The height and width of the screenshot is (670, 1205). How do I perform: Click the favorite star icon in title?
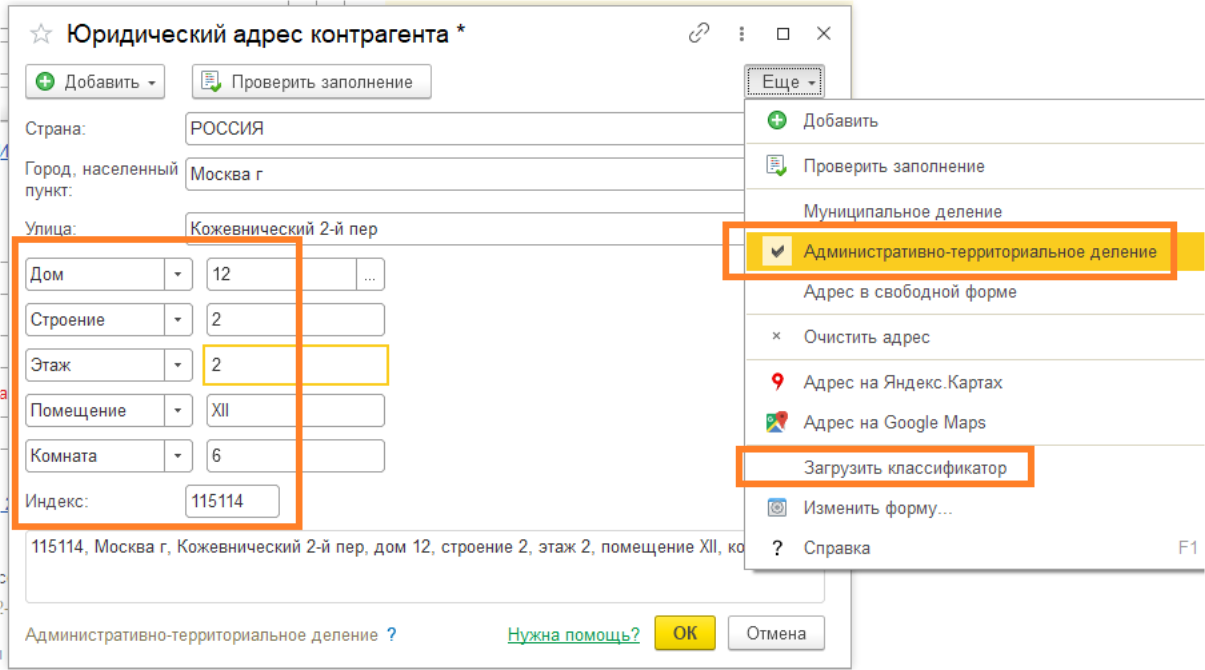[41, 35]
